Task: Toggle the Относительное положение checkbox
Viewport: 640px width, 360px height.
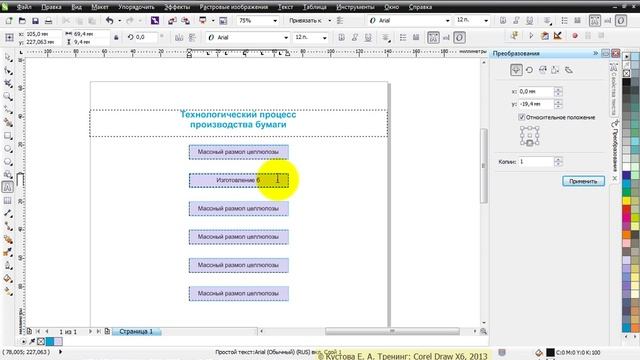Action: pos(521,117)
